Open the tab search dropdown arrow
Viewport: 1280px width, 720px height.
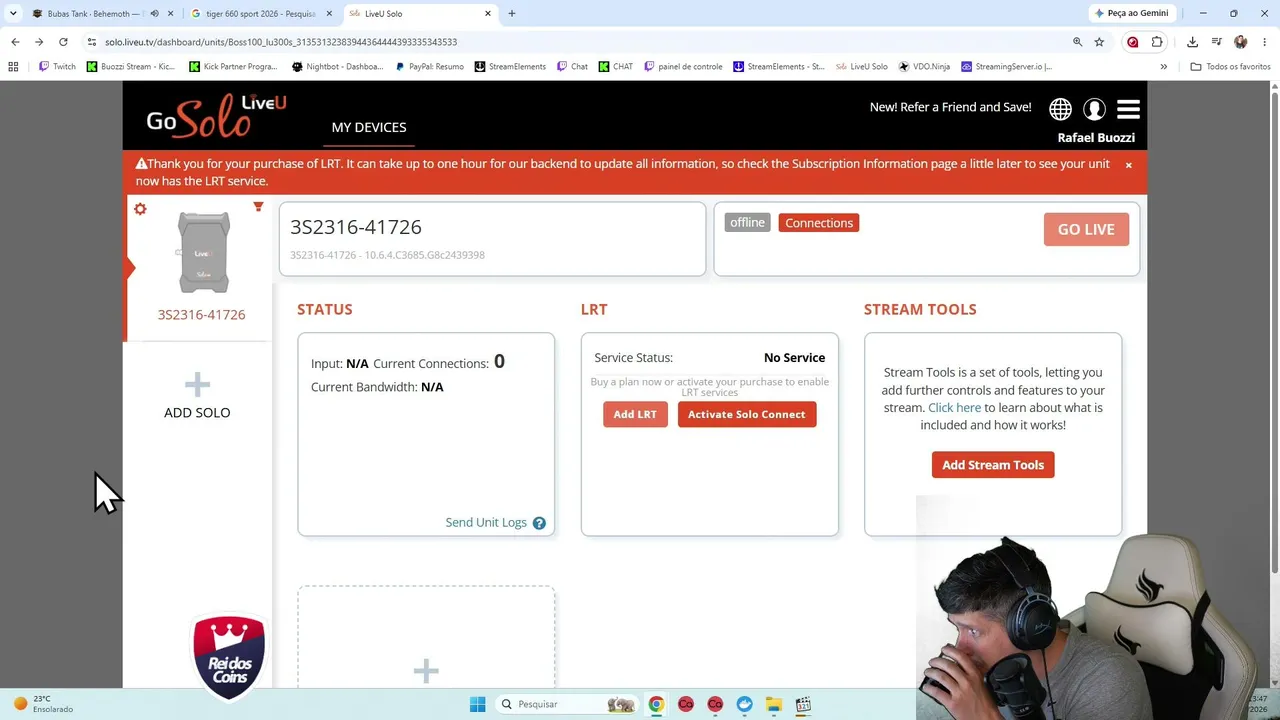13,14
